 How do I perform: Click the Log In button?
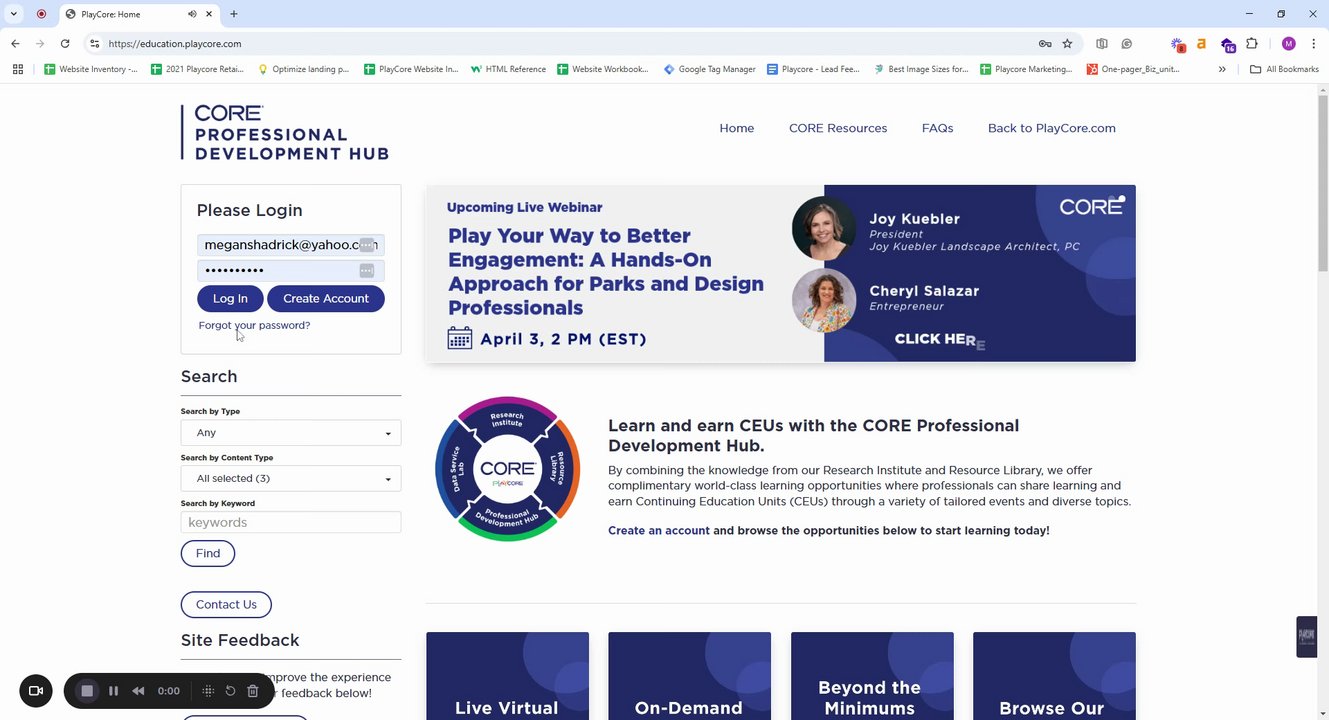(x=230, y=298)
